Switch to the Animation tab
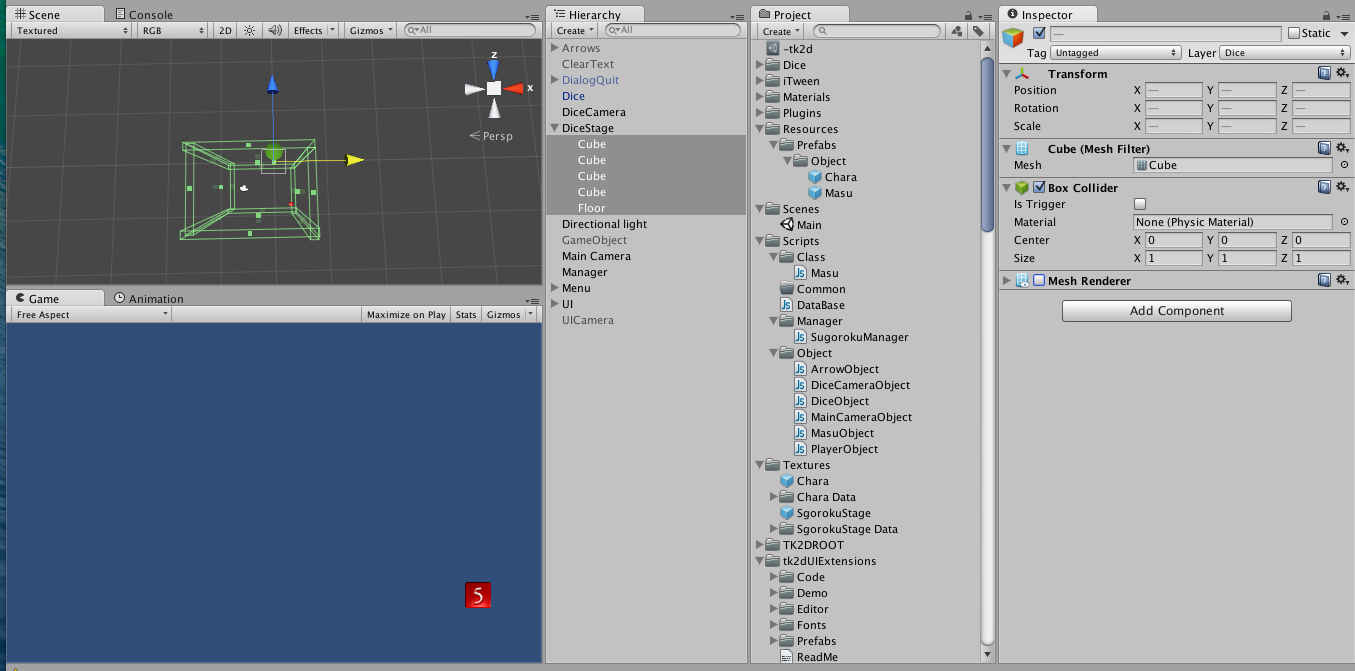1355x671 pixels. click(148, 298)
